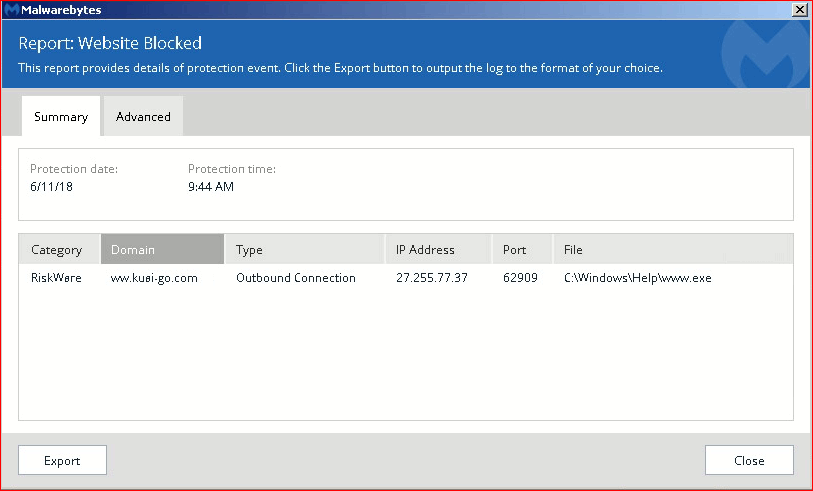Export the protection report
Image resolution: width=813 pixels, height=491 pixels.
click(x=62, y=460)
